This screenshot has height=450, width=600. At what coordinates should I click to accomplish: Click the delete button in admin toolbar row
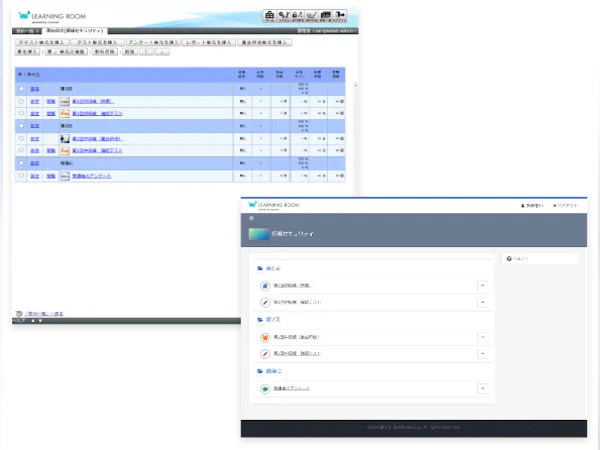tap(130, 52)
